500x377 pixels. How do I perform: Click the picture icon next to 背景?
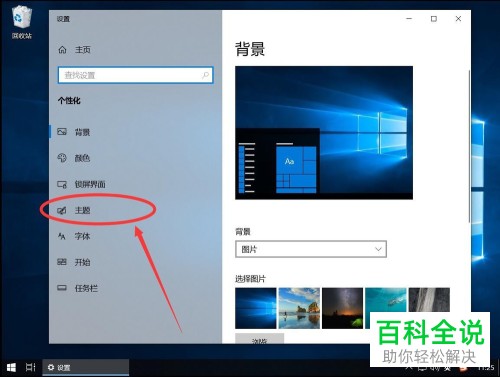click(x=62, y=132)
